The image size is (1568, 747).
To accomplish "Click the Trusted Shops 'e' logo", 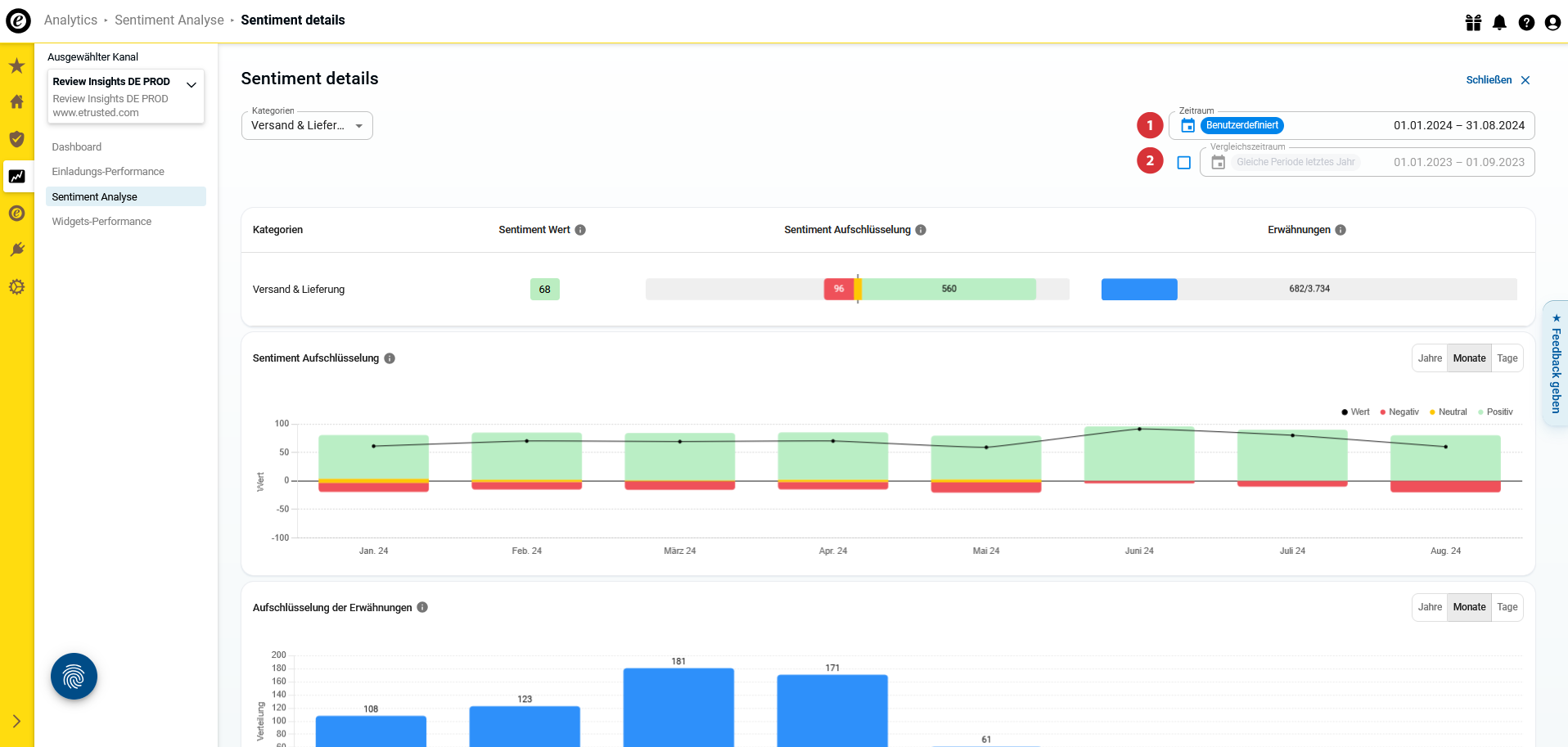I will (x=18, y=20).
